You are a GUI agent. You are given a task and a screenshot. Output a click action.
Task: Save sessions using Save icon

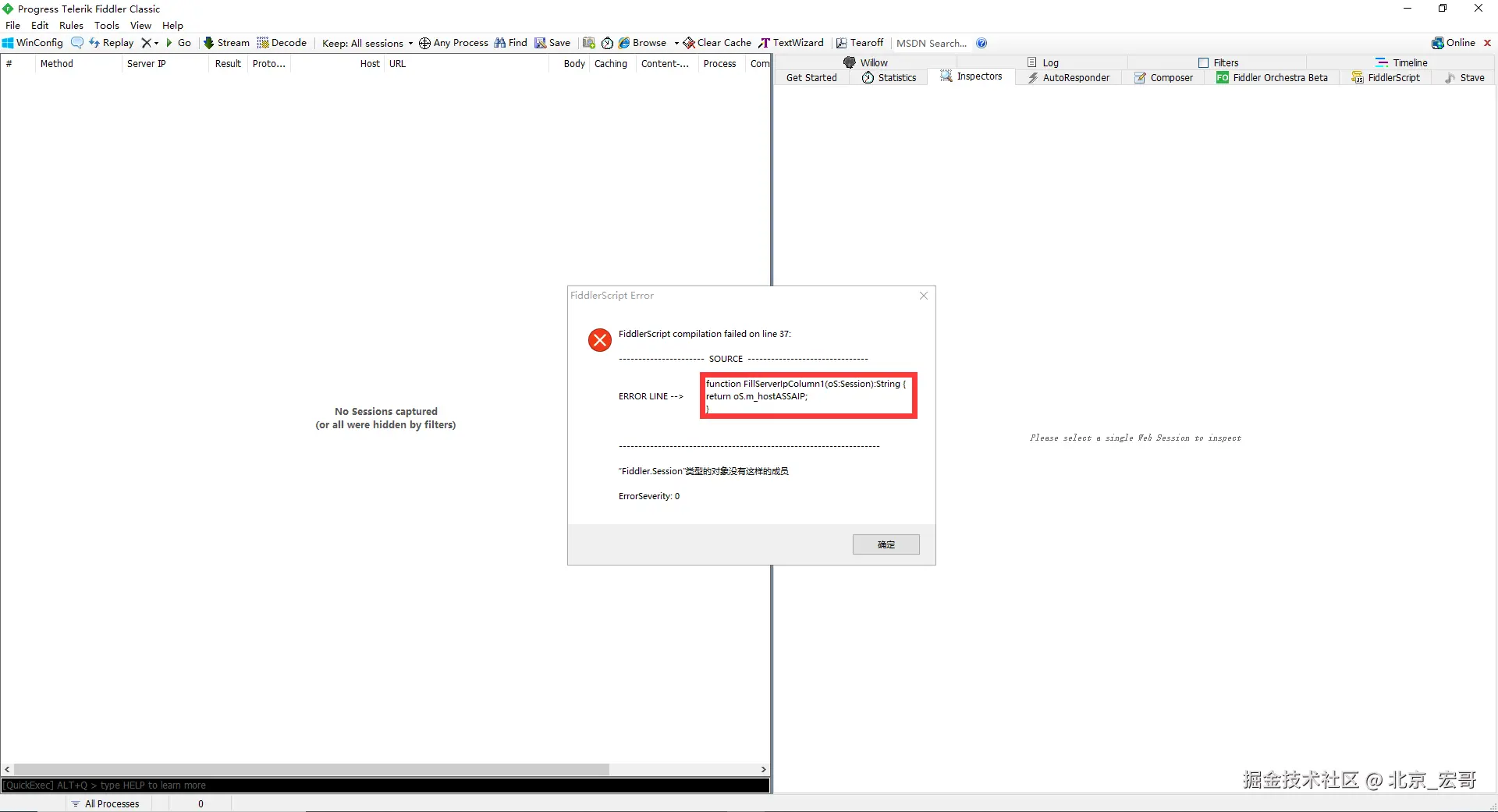click(x=552, y=43)
